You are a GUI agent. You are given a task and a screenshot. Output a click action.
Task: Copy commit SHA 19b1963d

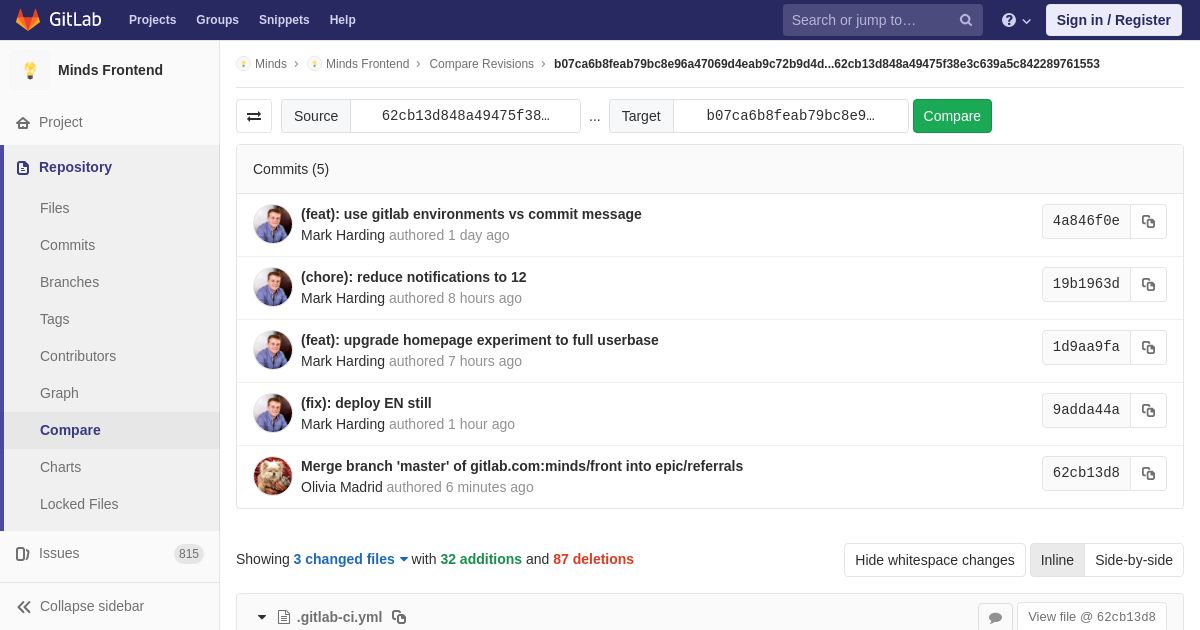pos(1148,284)
